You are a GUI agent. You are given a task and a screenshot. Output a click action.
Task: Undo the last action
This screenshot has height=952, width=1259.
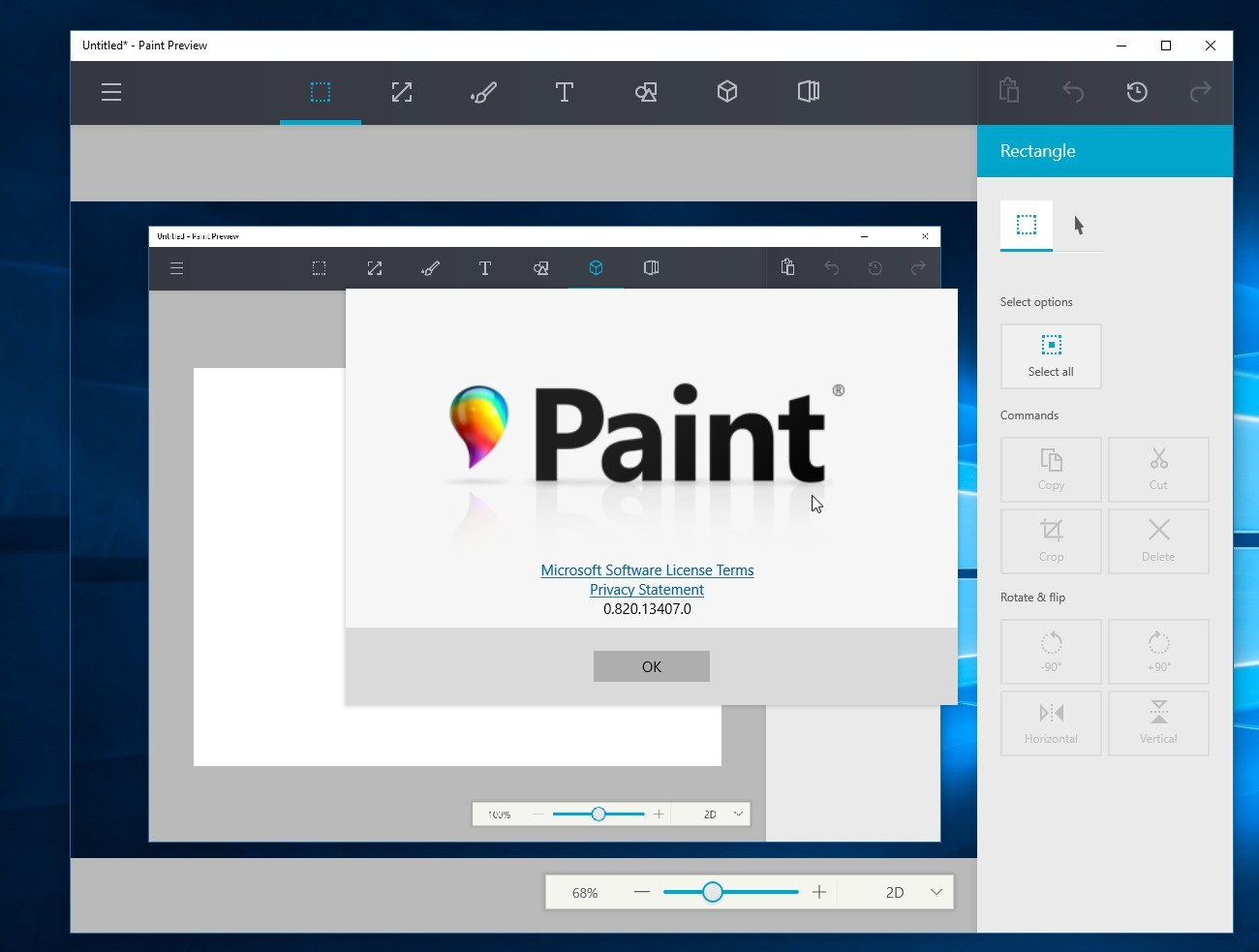[1074, 92]
